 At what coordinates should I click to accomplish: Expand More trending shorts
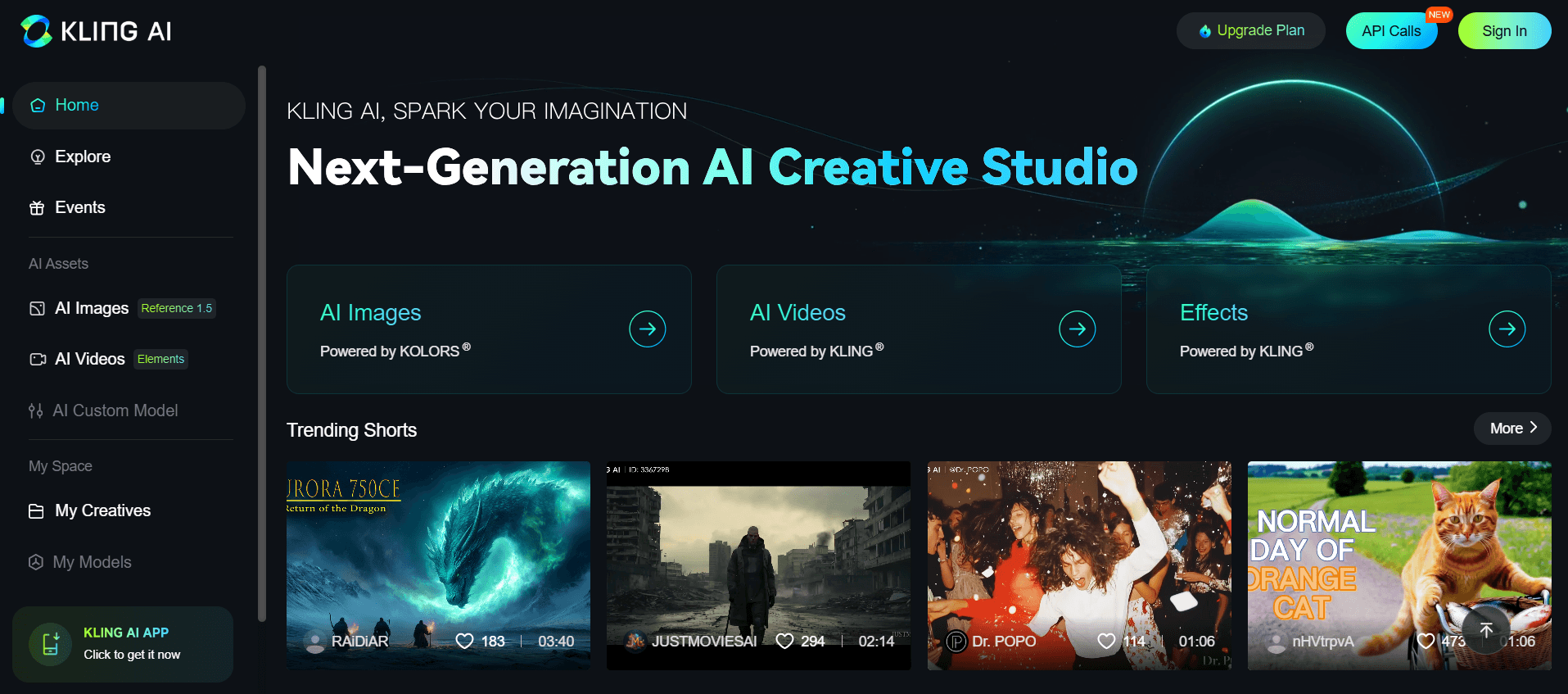tap(1512, 429)
